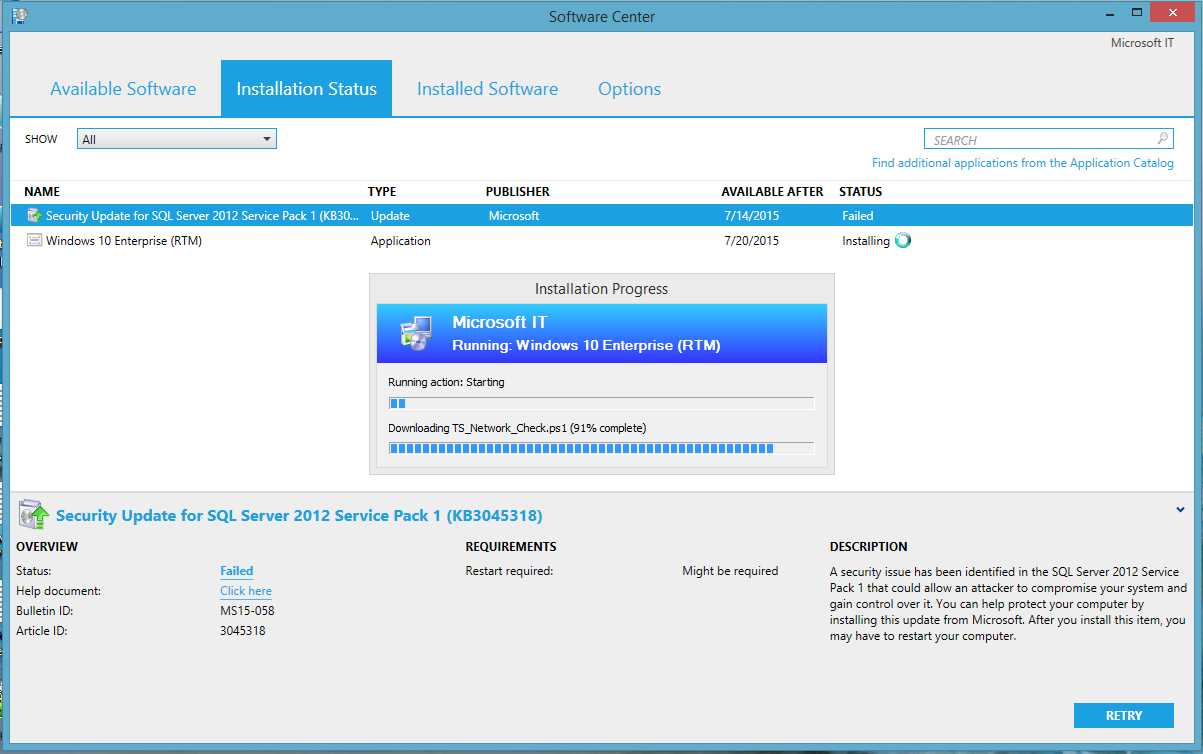The height and width of the screenshot is (754, 1203).
Task: Sort by the AVAILABLE AFTER column header
Action: pyautogui.click(x=773, y=191)
